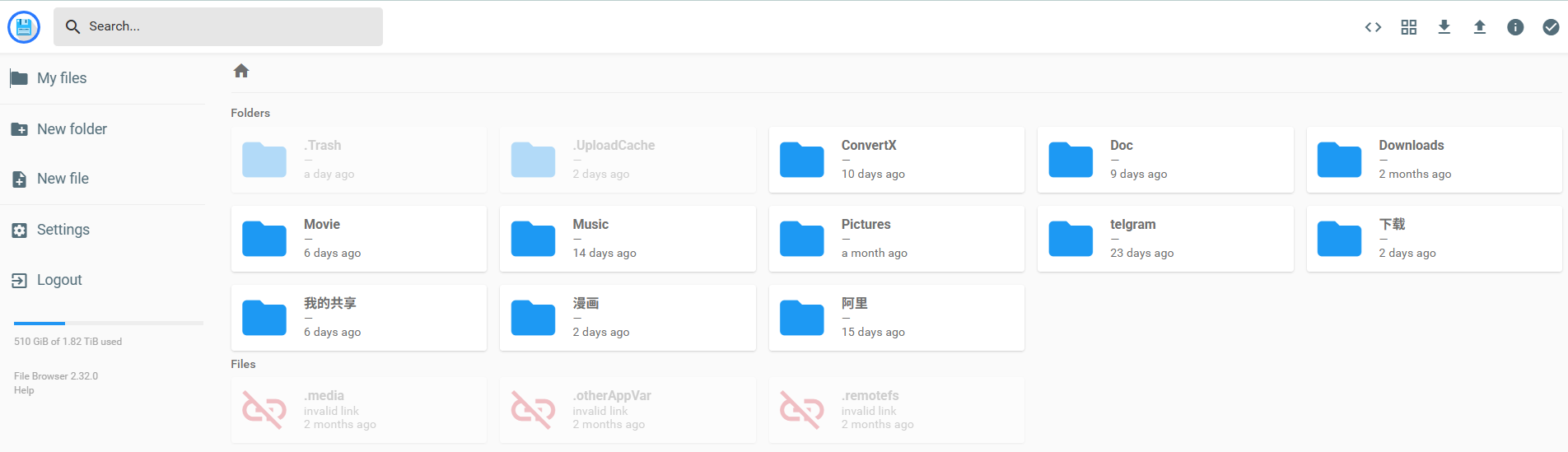
Task: Select the .UploadCache folder icon
Action: pyautogui.click(x=533, y=160)
